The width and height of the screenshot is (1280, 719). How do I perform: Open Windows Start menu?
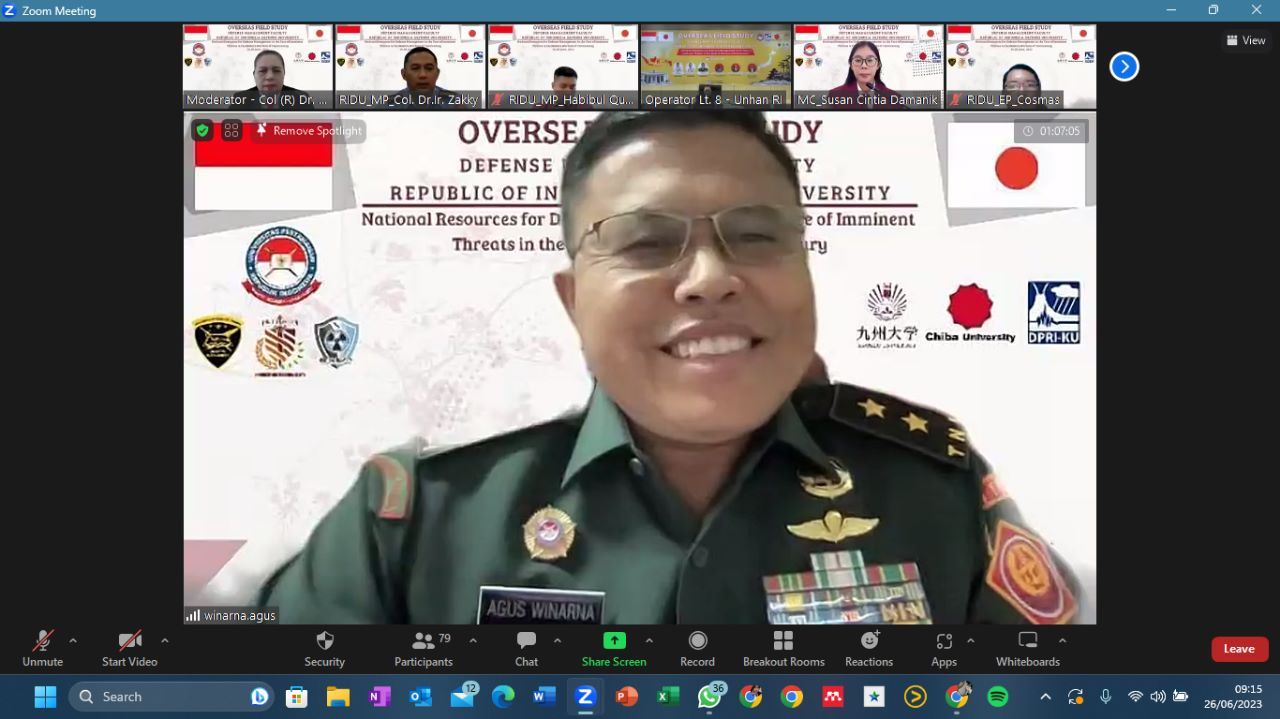click(x=45, y=696)
